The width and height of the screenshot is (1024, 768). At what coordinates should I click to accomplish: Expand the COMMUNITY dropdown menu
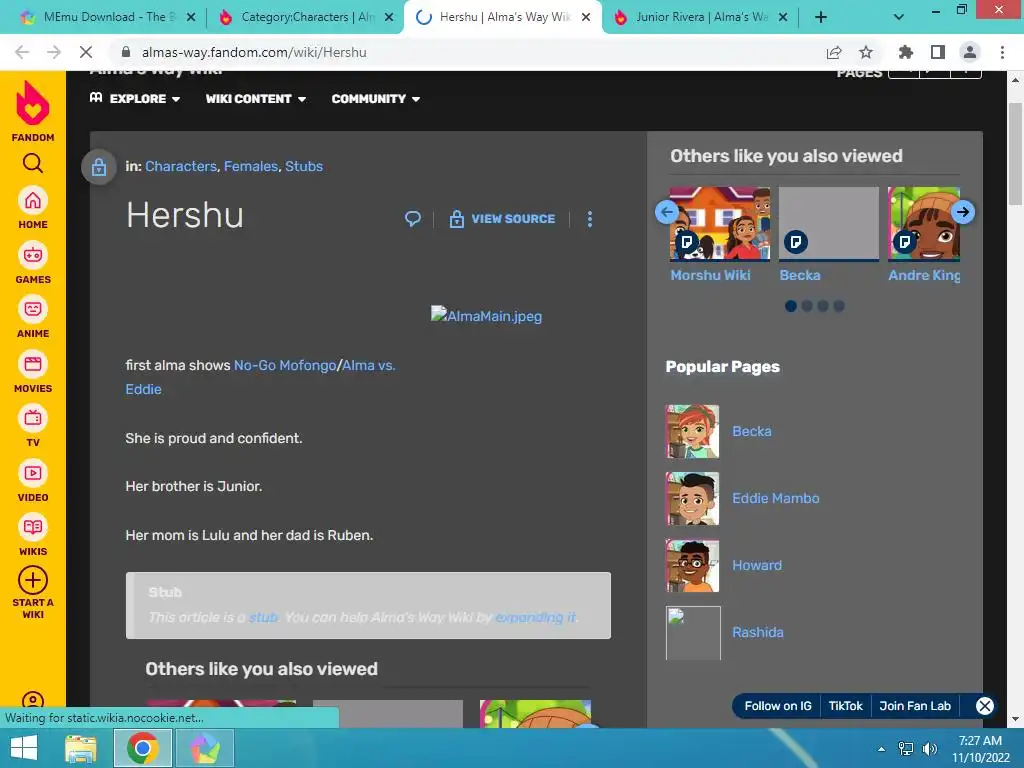pos(376,99)
